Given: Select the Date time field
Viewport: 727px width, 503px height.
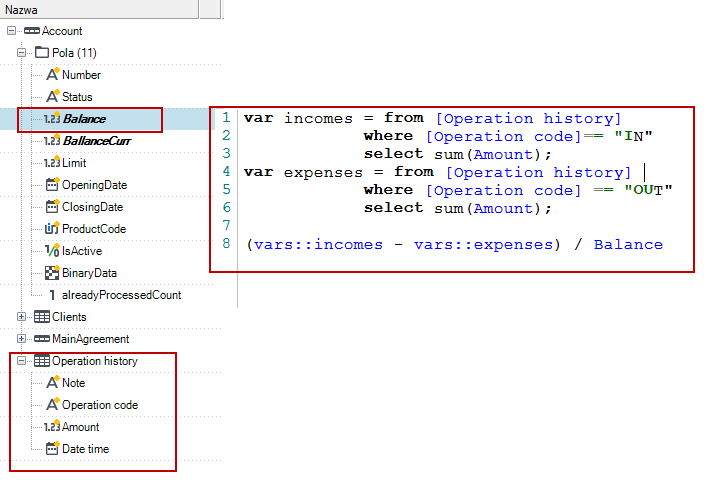Looking at the screenshot, I should (x=86, y=449).
